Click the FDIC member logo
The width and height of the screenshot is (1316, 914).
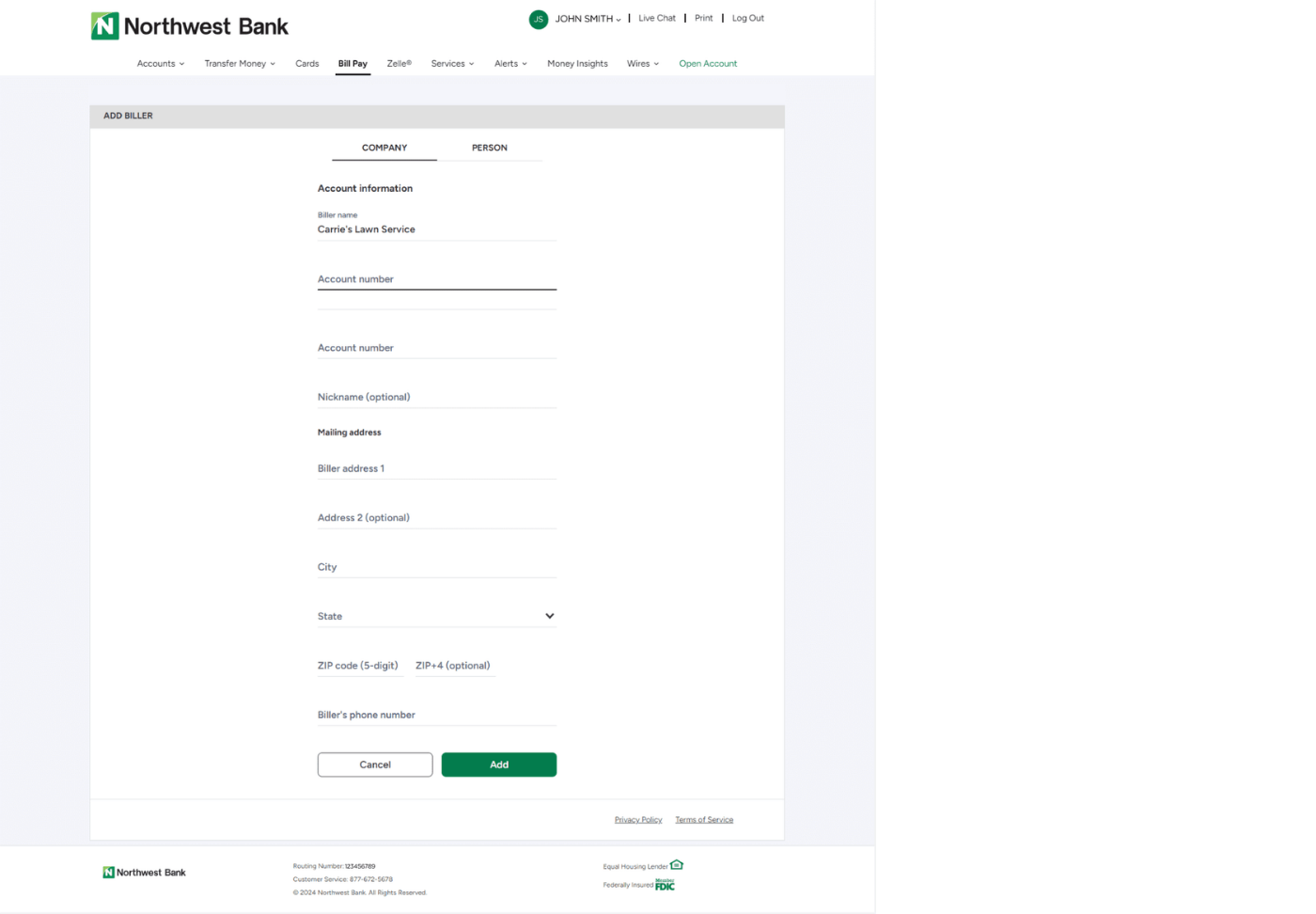[x=665, y=885]
